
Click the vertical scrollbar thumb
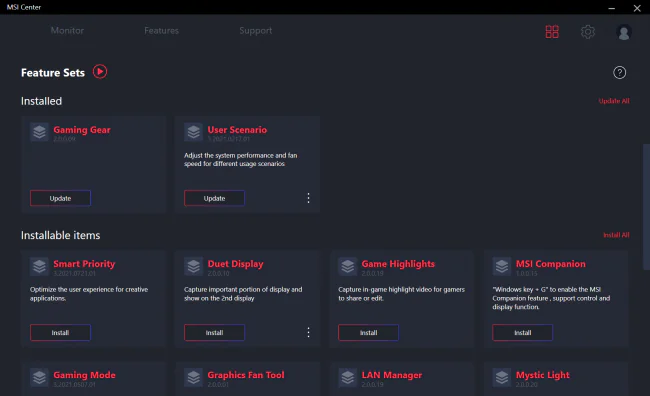pyautogui.click(x=646, y=207)
